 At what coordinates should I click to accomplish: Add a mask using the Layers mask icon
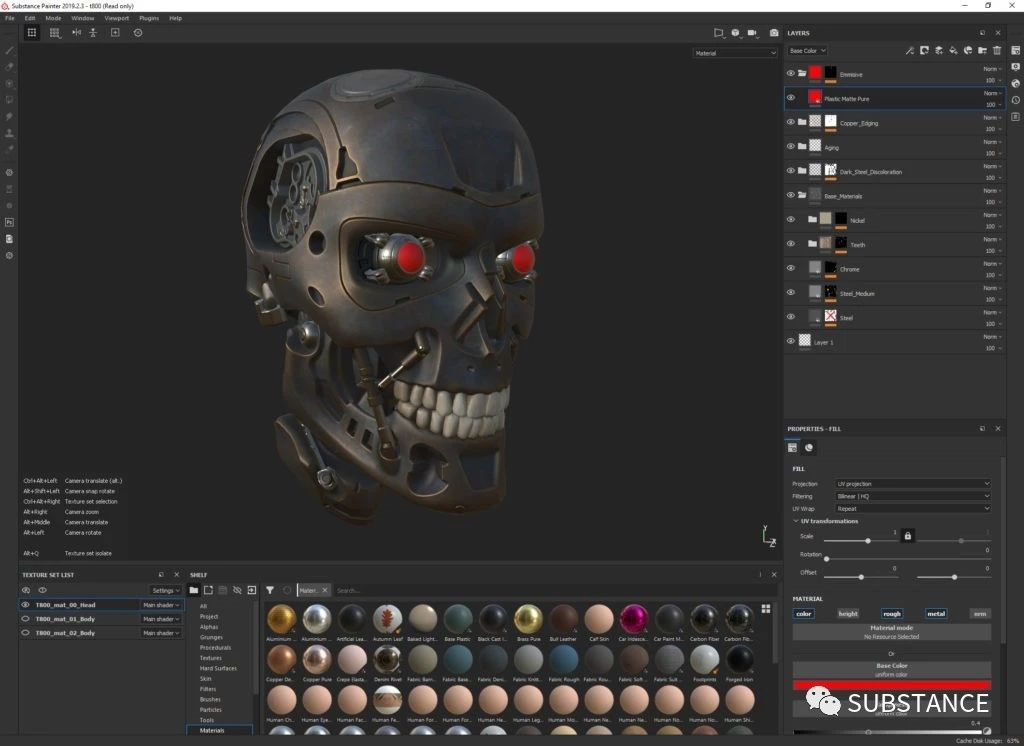point(924,50)
